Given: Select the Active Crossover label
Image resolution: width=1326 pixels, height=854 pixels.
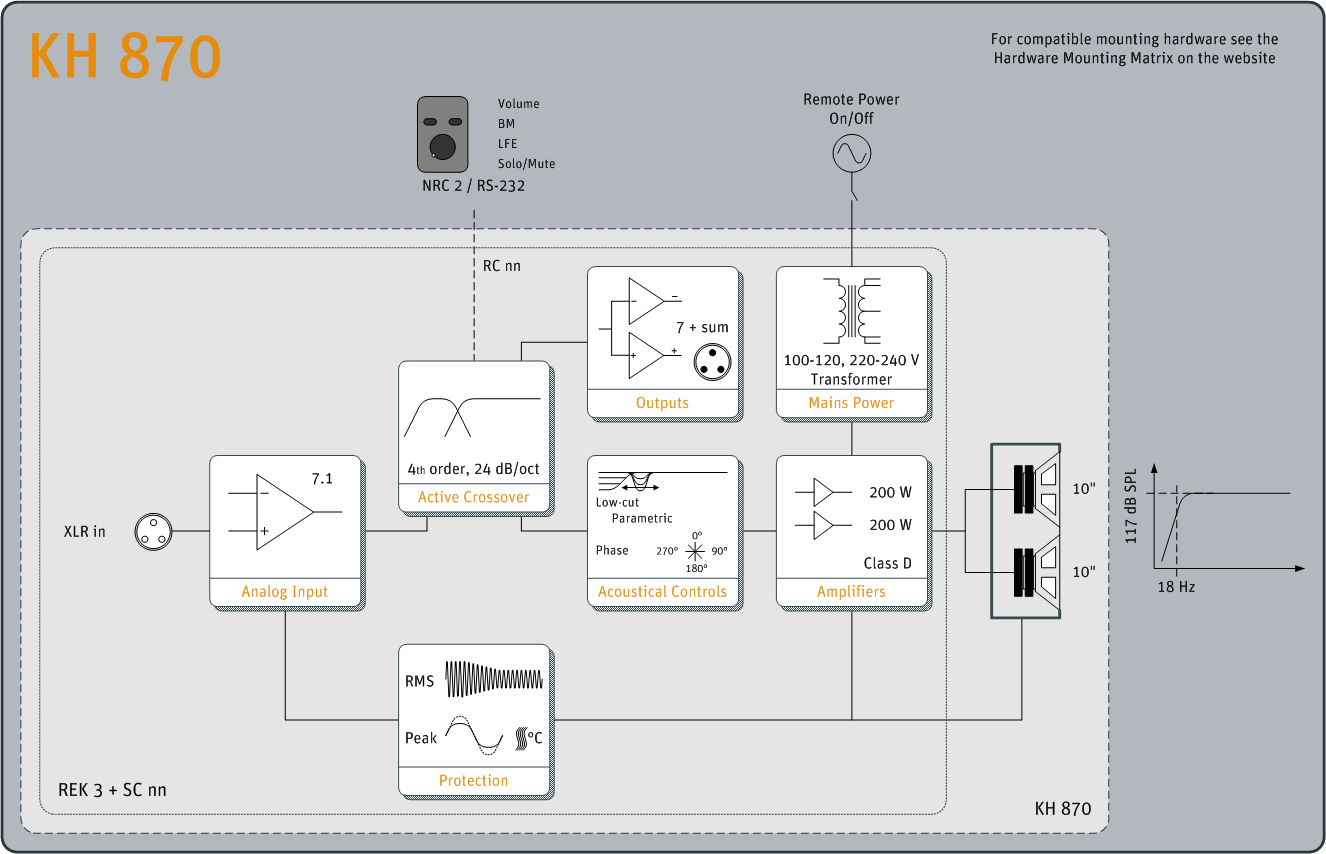Looking at the screenshot, I should [x=474, y=497].
